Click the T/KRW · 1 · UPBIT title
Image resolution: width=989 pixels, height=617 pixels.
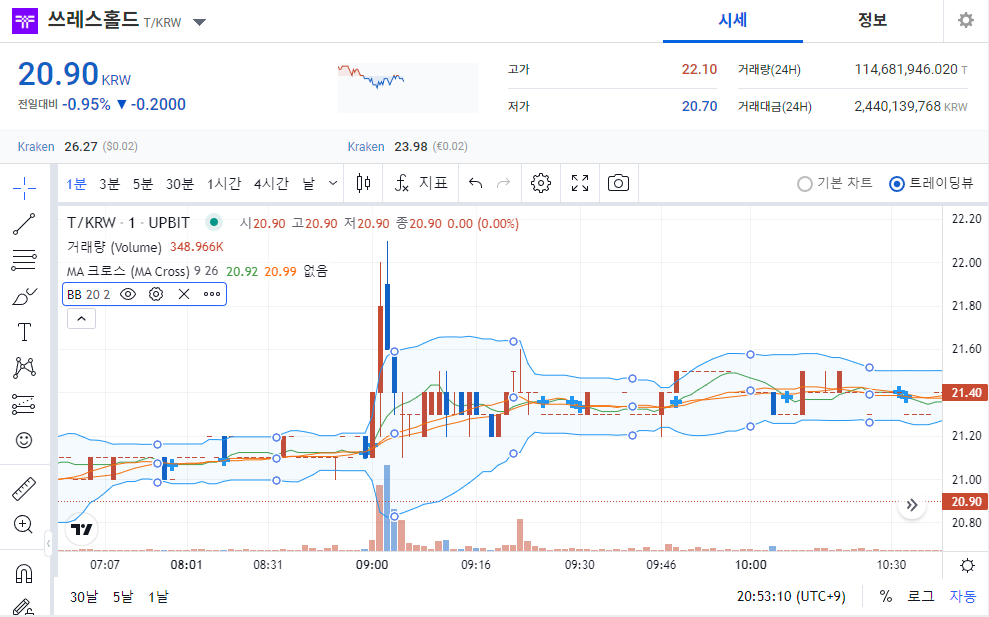pyautogui.click(x=129, y=223)
